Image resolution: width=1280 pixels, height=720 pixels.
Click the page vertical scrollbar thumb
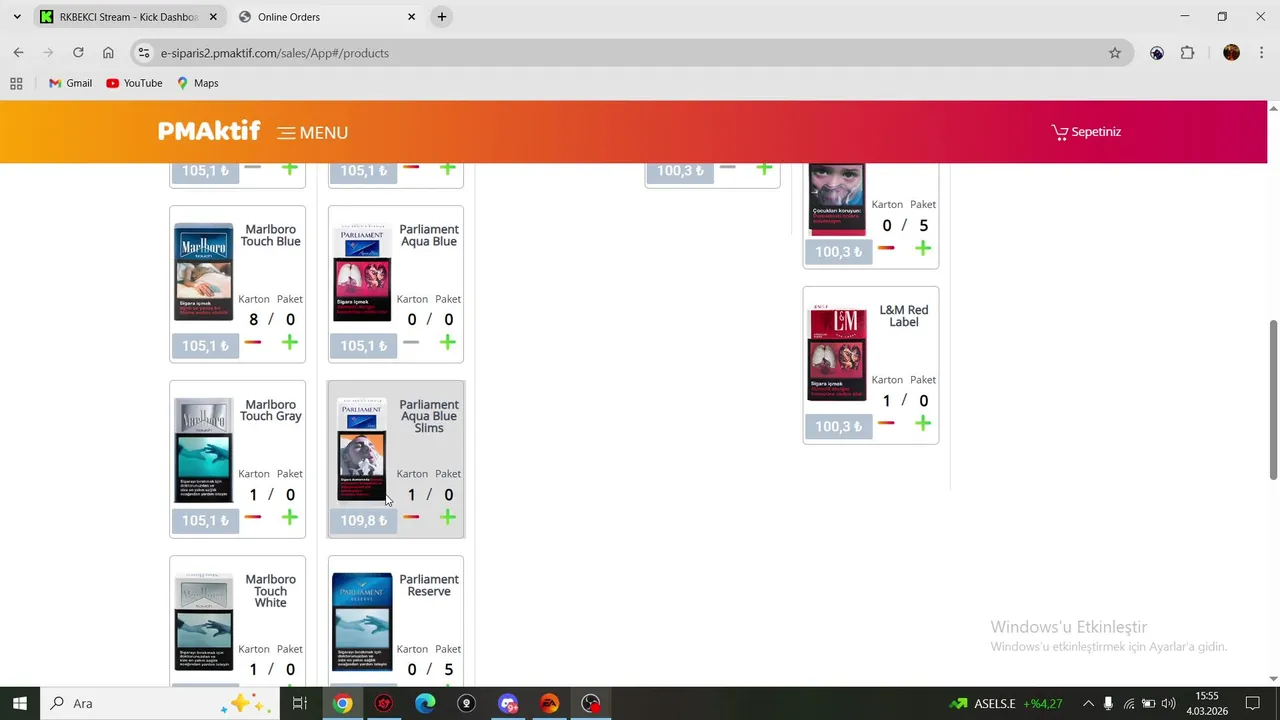(1273, 400)
